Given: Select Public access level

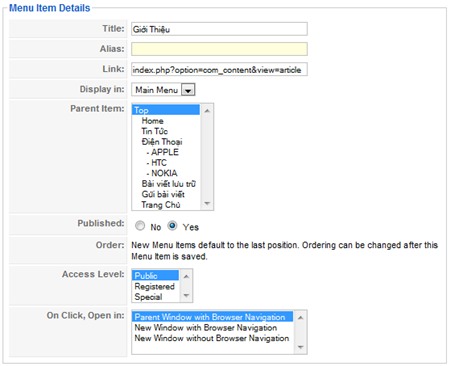Looking at the screenshot, I should click(156, 275).
